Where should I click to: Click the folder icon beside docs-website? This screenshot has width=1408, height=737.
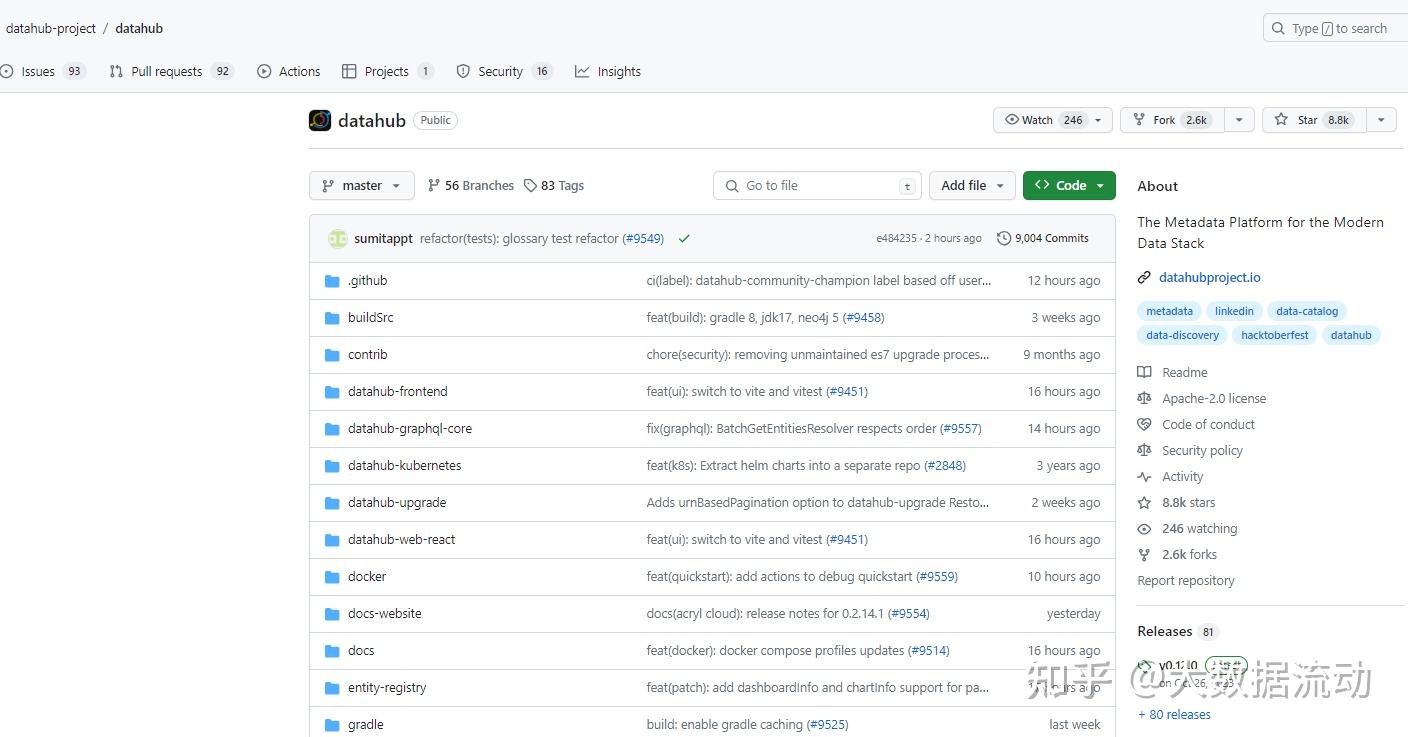point(332,614)
